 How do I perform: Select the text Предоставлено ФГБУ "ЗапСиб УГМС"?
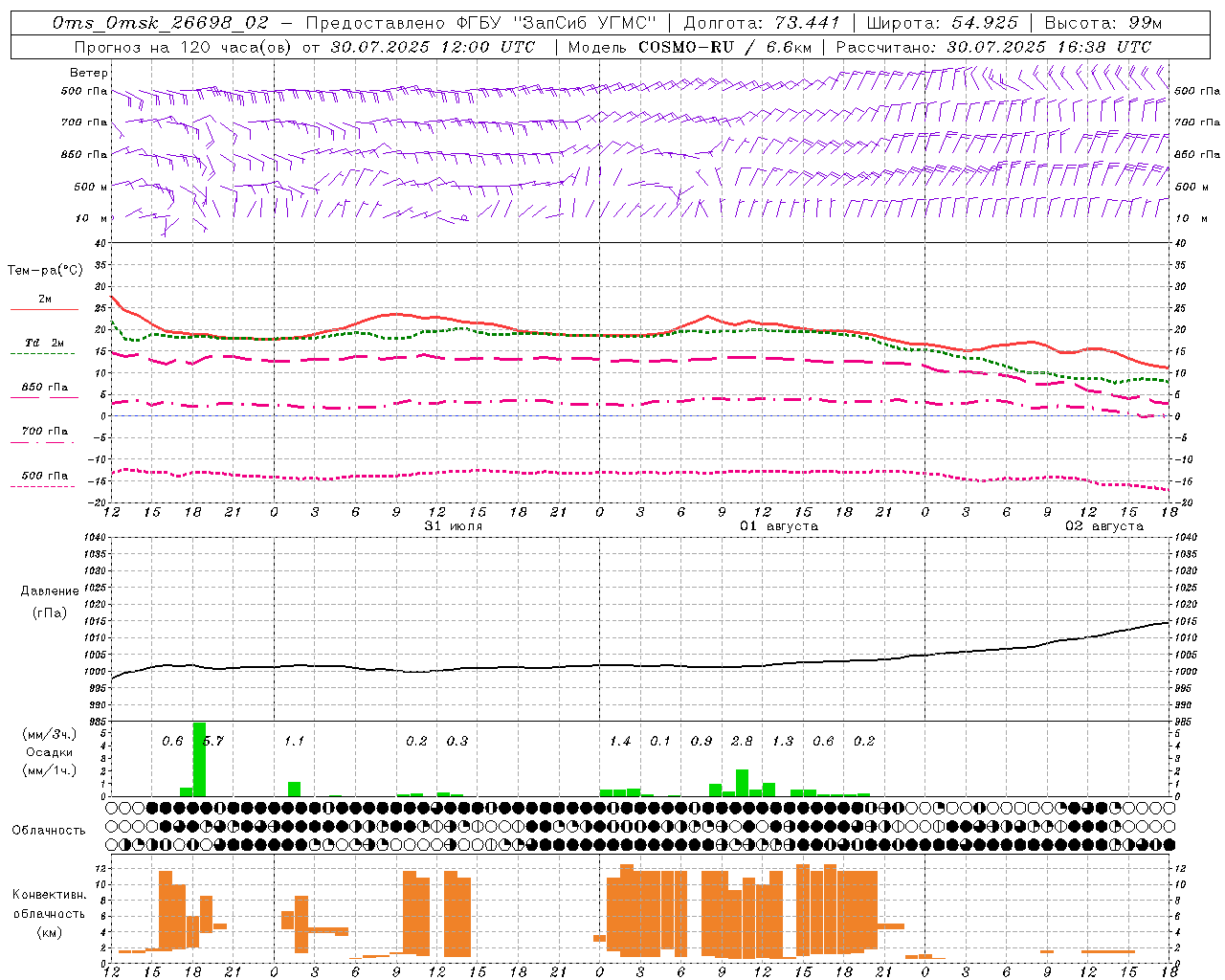point(480,23)
